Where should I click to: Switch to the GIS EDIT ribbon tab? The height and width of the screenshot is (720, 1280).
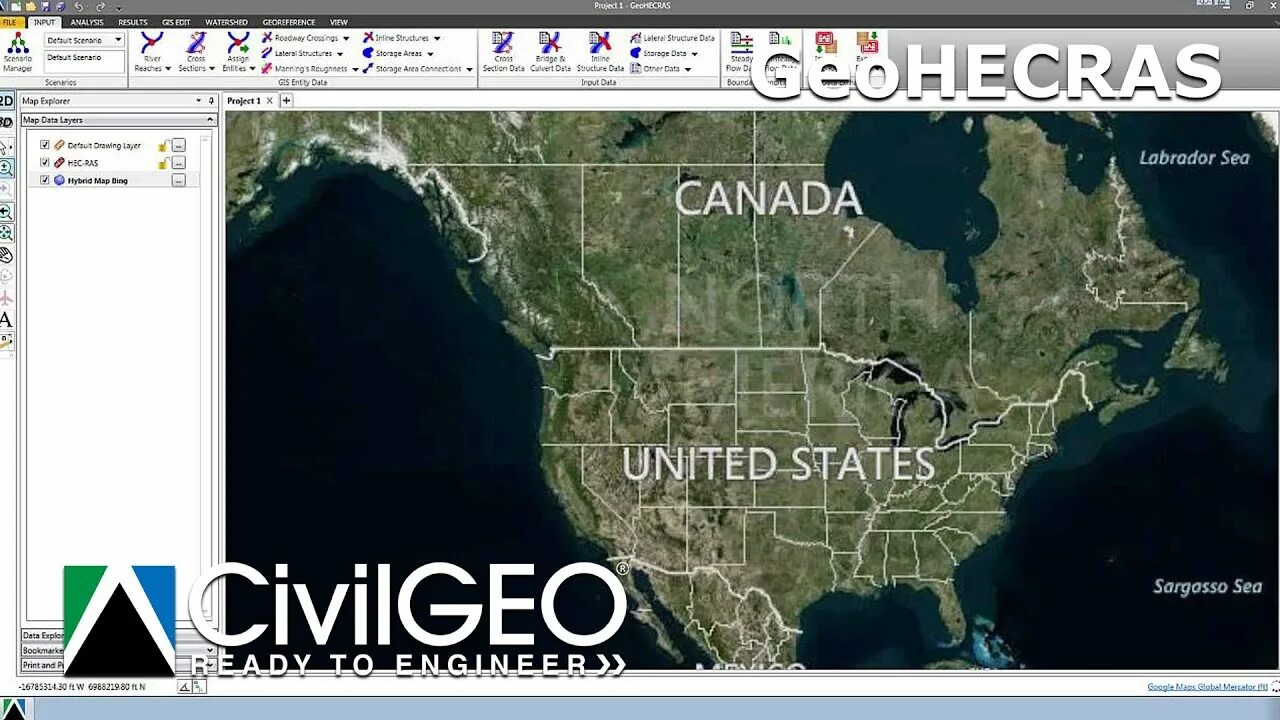point(176,22)
